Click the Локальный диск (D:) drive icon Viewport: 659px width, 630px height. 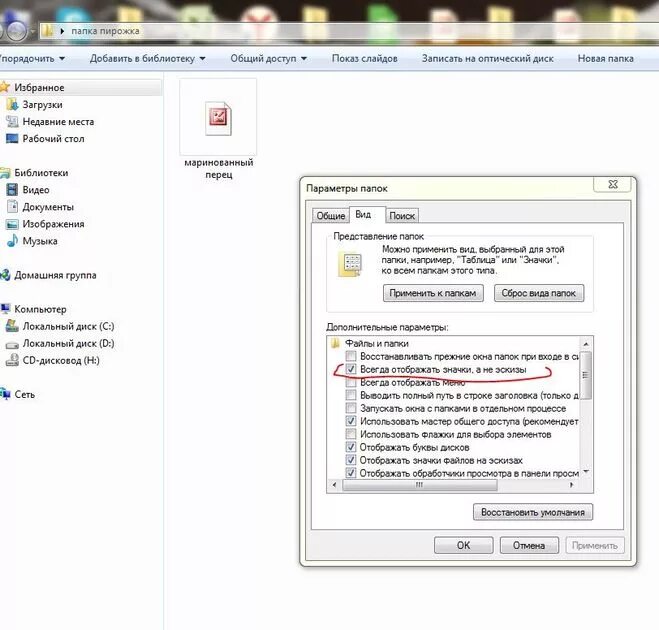12,344
